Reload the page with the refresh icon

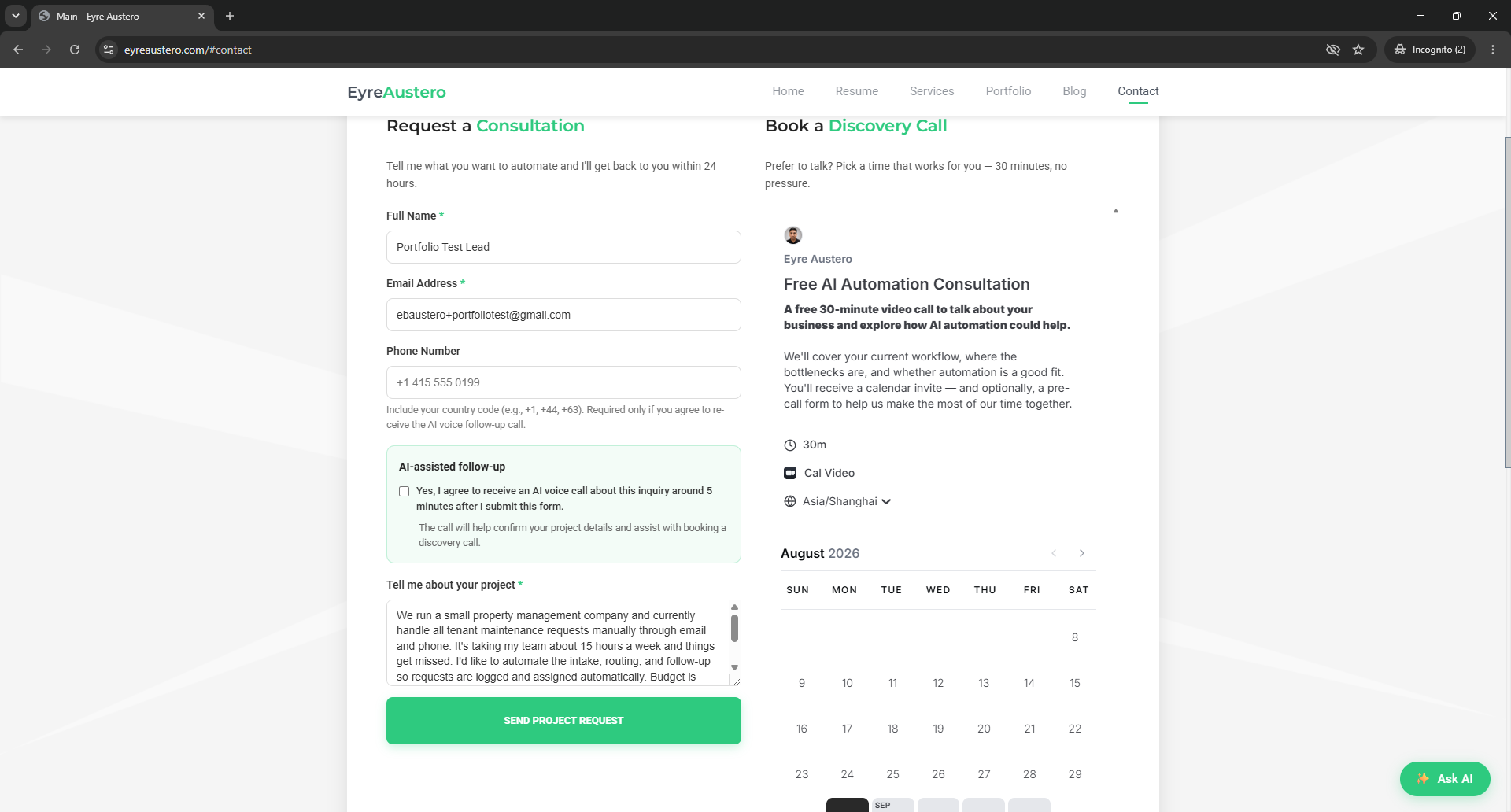75,50
